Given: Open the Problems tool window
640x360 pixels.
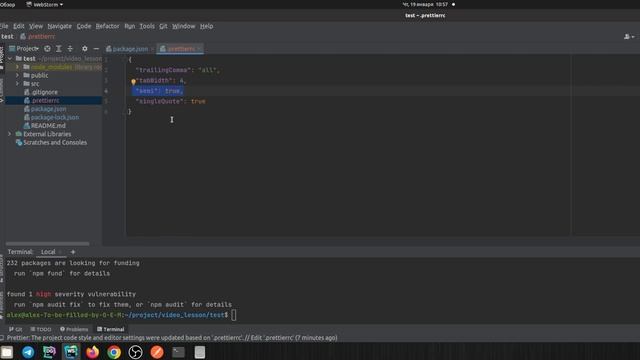Looking at the screenshot, I should [x=74, y=329].
